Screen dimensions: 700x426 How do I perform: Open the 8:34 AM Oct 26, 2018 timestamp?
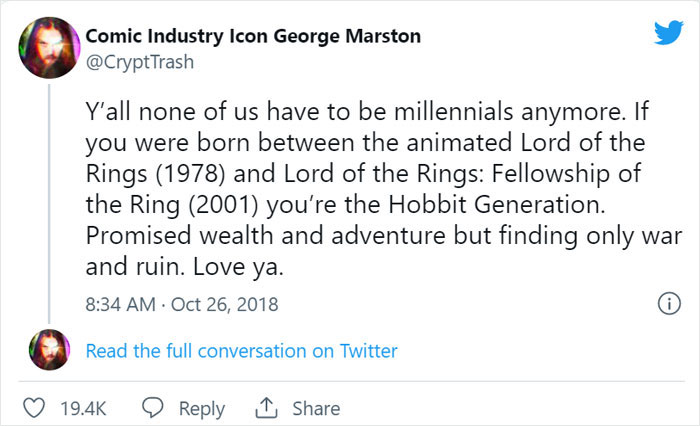182,304
